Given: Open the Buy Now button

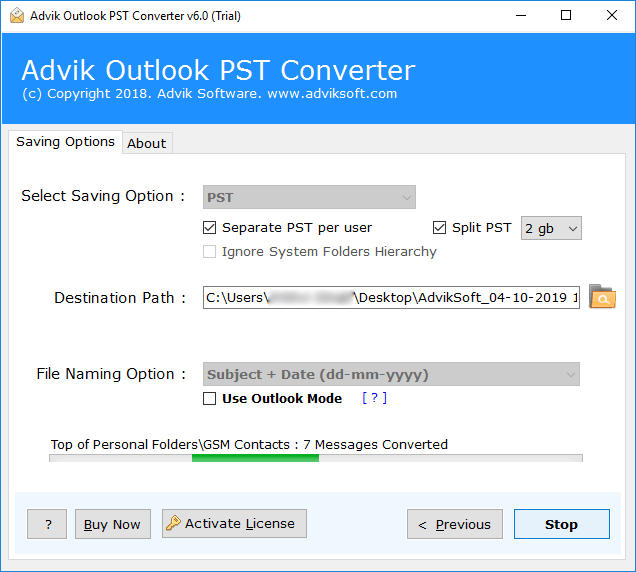Looking at the screenshot, I should [113, 524].
